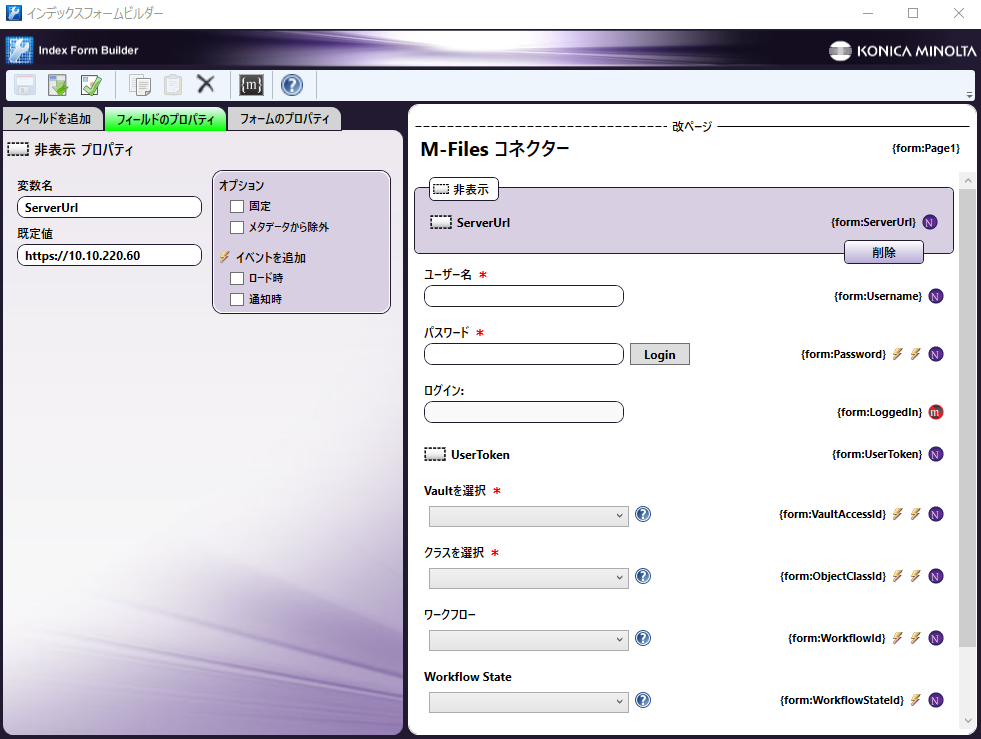Check the 通知時 event checkbox
The width and height of the screenshot is (981, 739).
pos(237,300)
